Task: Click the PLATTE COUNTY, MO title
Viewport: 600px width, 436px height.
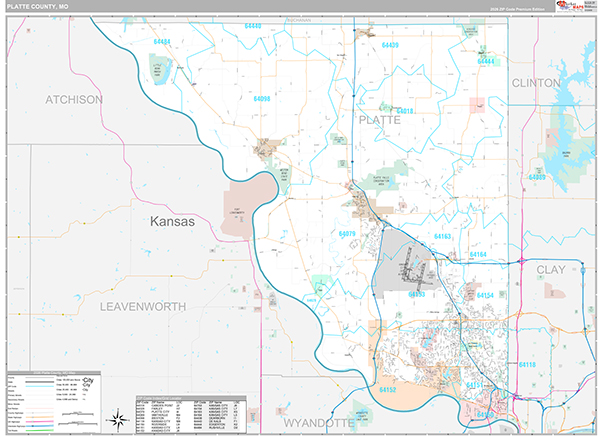Action: click(38, 7)
